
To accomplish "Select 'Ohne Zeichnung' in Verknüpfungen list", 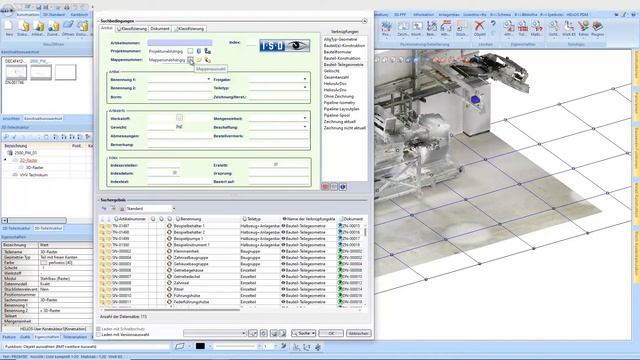I will pyautogui.click(x=339, y=96).
